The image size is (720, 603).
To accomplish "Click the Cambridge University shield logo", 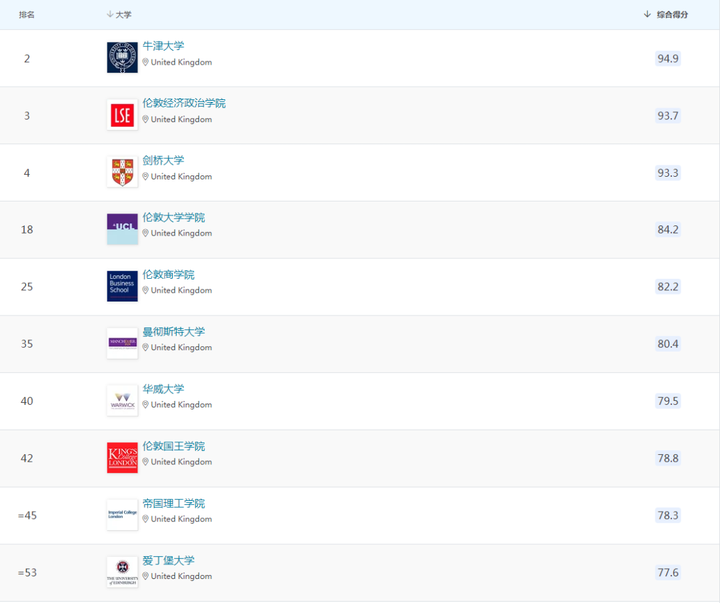I will point(122,172).
